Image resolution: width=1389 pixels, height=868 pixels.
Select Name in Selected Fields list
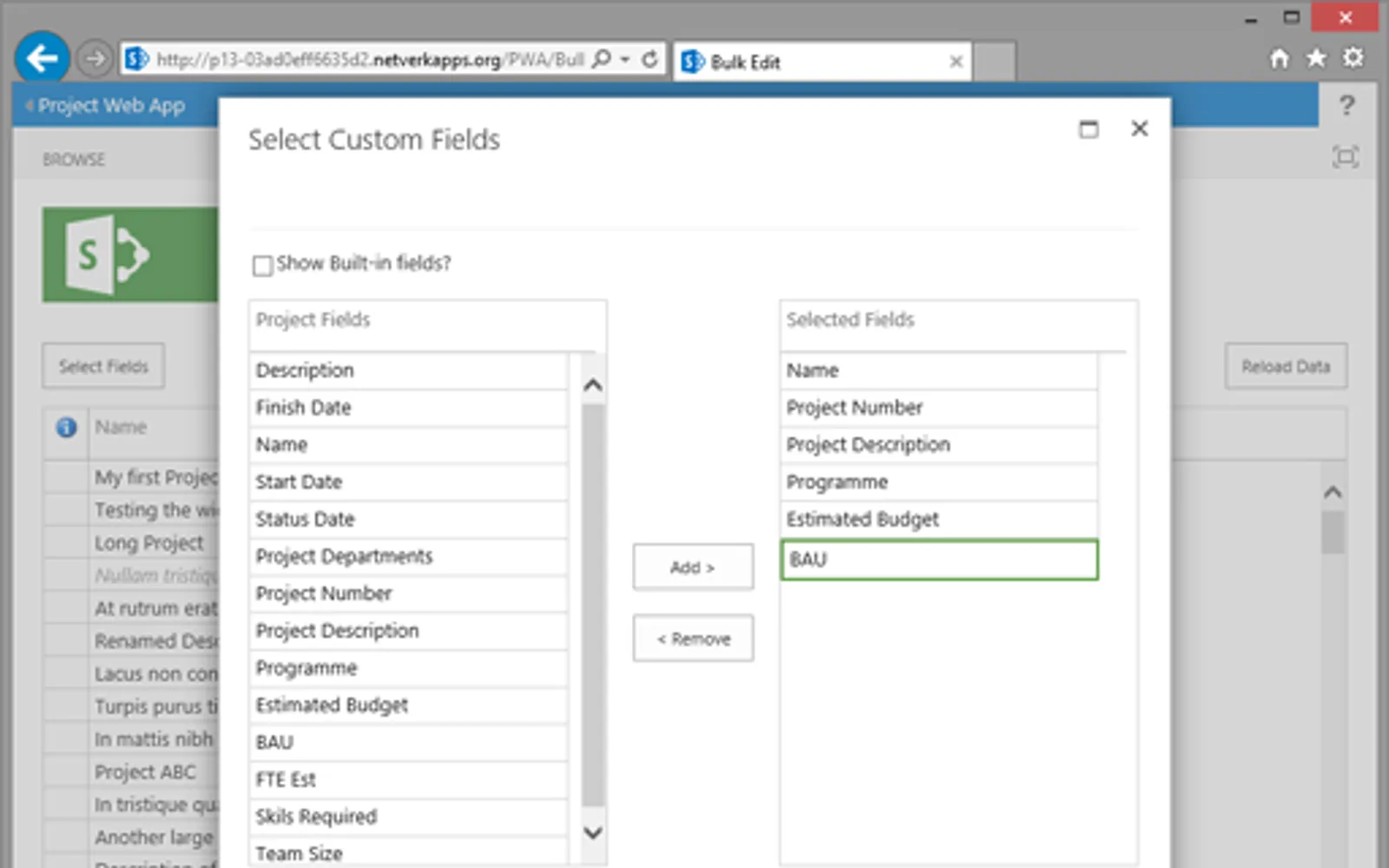(x=939, y=371)
